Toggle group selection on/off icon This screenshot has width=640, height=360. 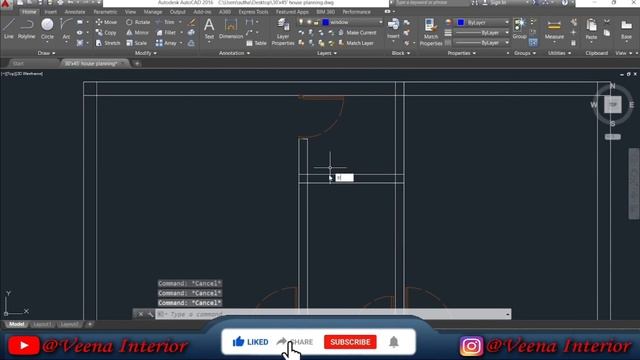click(533, 42)
